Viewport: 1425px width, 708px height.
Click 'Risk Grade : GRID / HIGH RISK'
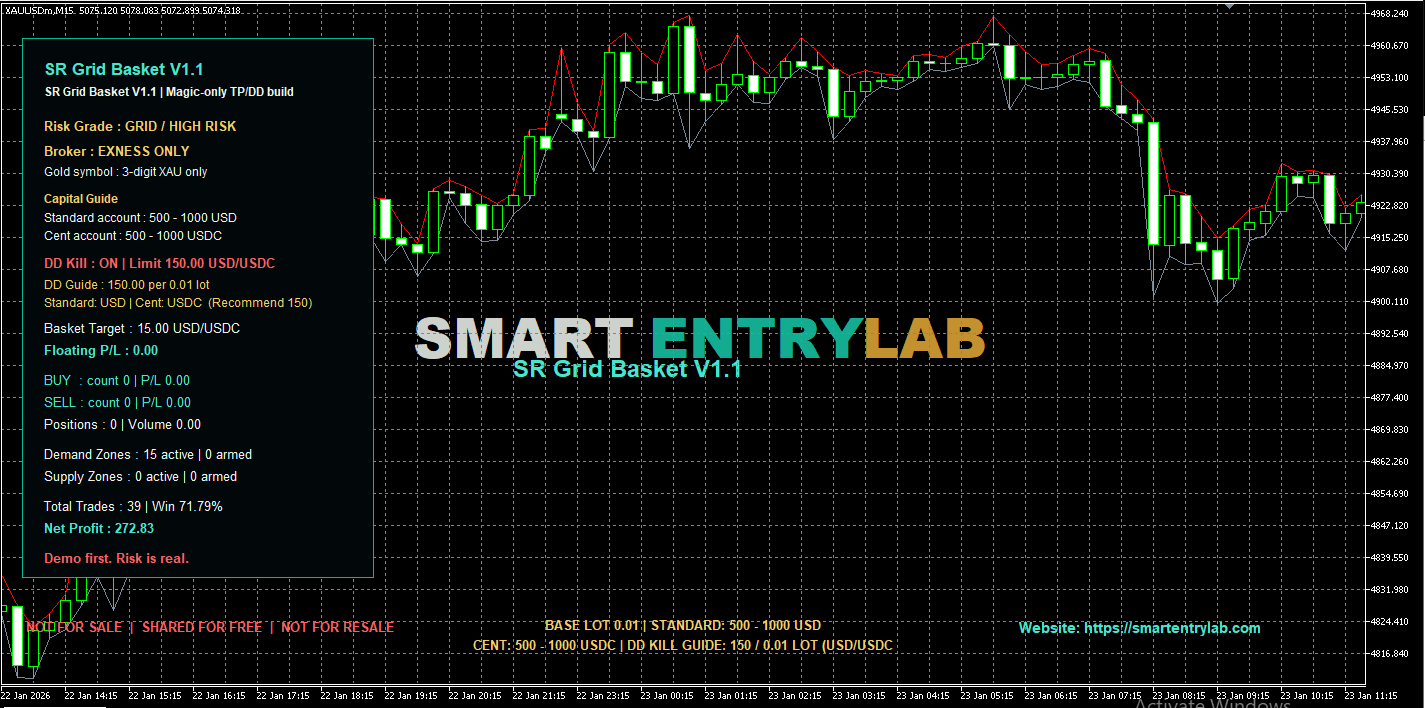140,127
